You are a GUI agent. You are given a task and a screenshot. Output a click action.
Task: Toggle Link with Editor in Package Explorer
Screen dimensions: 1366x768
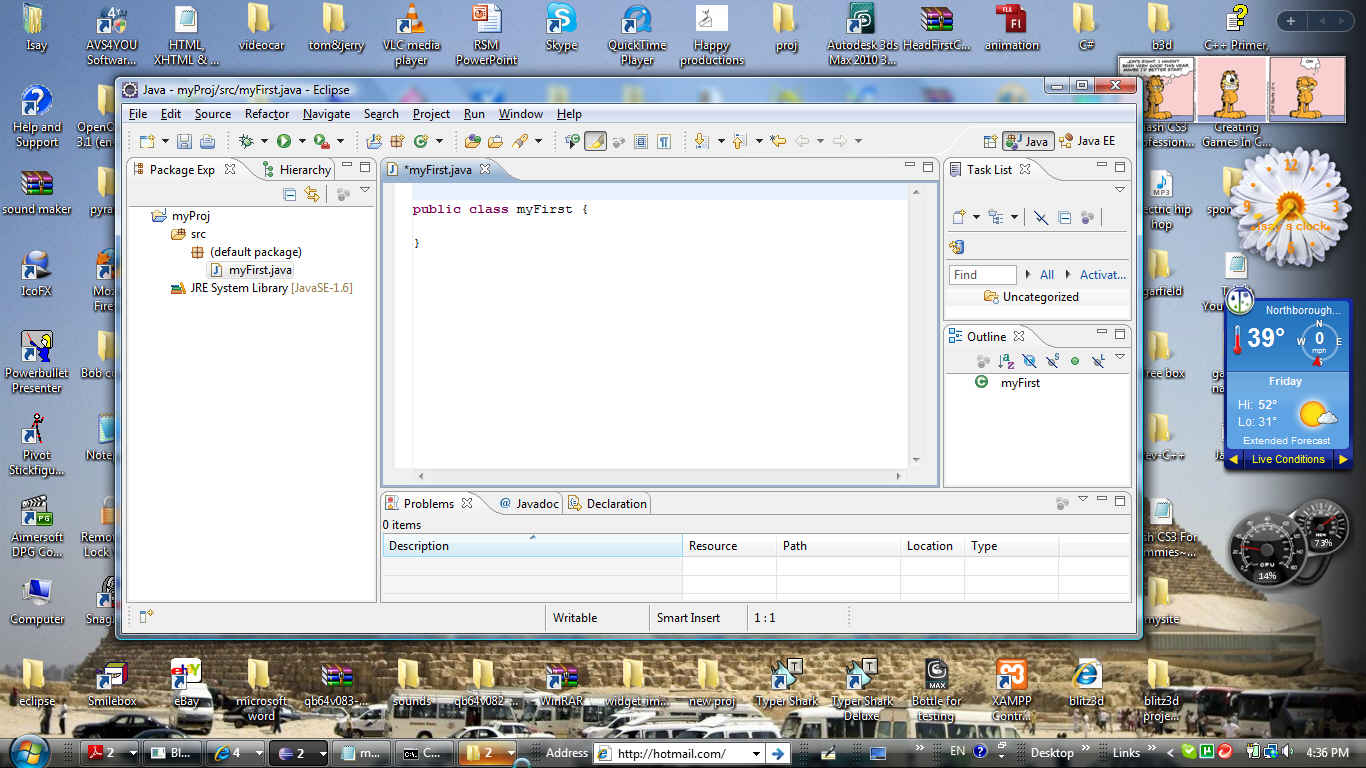312,195
